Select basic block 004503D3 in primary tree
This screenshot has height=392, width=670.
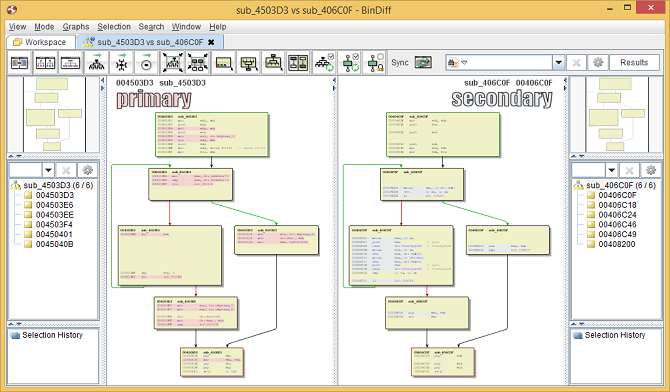click(x=55, y=195)
